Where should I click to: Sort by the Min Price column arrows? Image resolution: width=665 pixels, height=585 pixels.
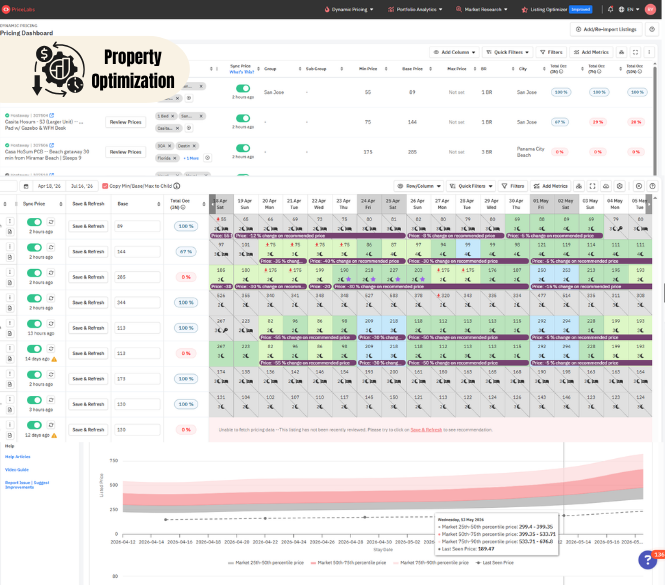[x=386, y=69]
